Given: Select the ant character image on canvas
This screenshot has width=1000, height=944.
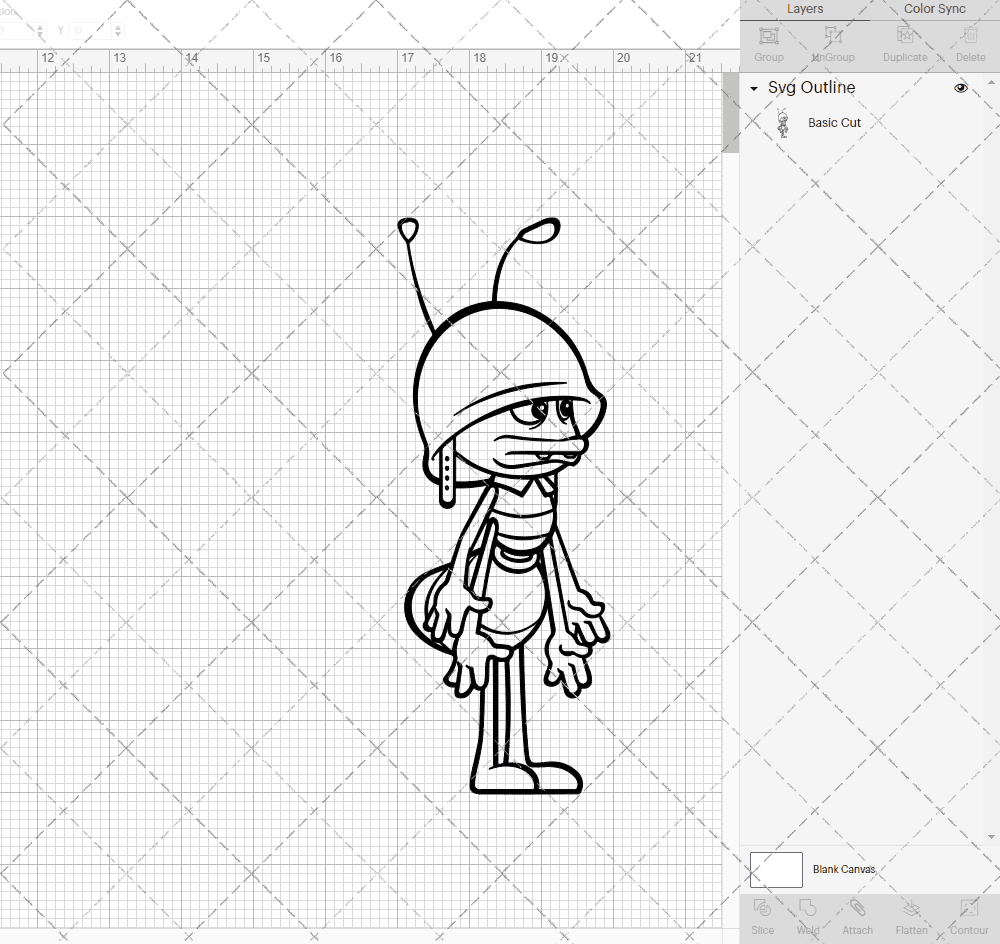Looking at the screenshot, I should tap(507, 506).
